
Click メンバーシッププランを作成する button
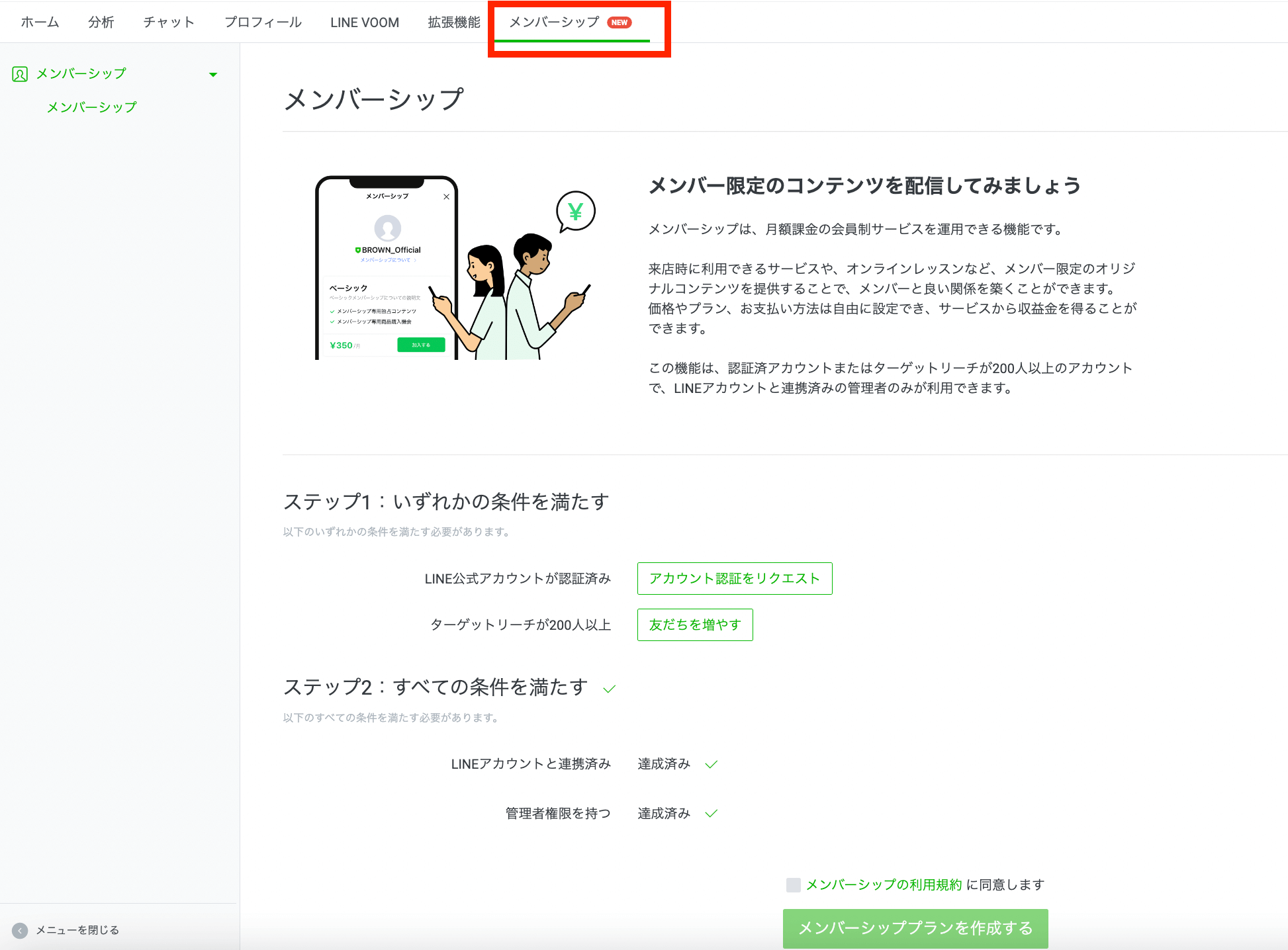(915, 928)
